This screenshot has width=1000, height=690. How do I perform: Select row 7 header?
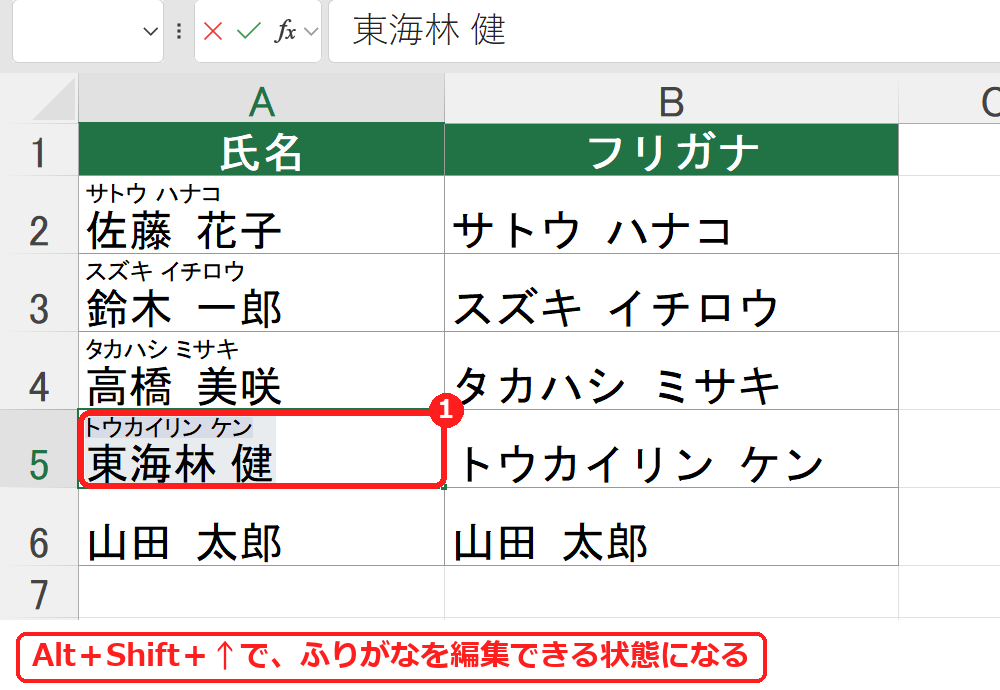pos(39,592)
